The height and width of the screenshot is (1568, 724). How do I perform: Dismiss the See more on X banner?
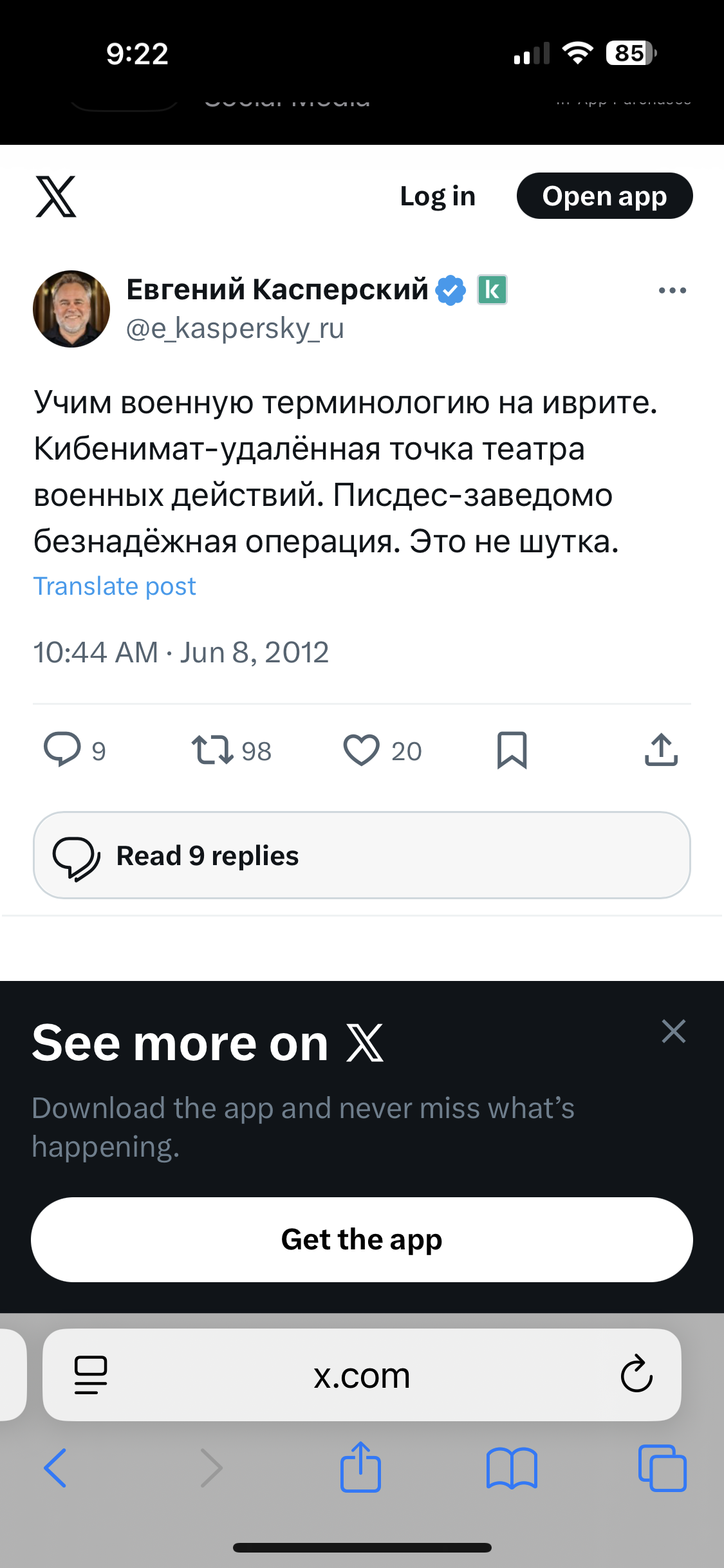674,1031
